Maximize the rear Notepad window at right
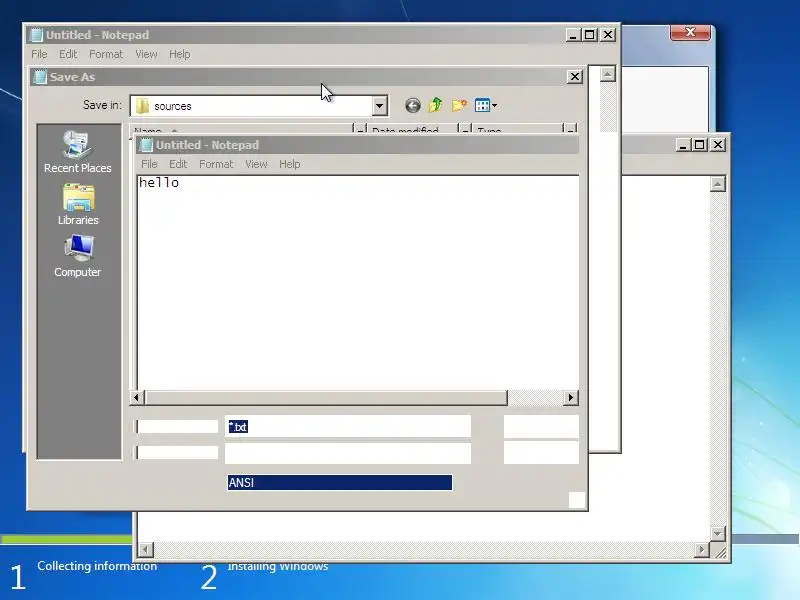 (x=699, y=145)
